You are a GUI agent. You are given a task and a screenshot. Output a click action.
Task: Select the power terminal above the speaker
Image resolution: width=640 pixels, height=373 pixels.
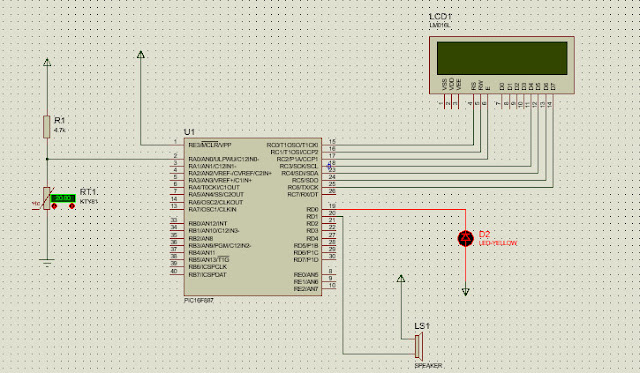(x=401, y=278)
